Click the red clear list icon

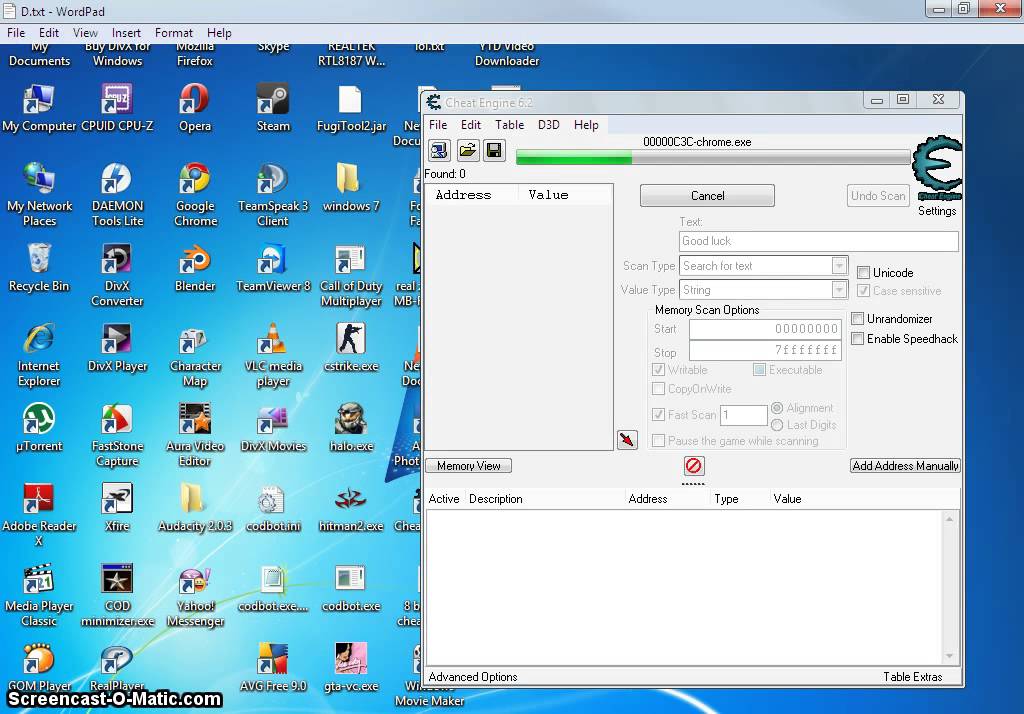694,466
